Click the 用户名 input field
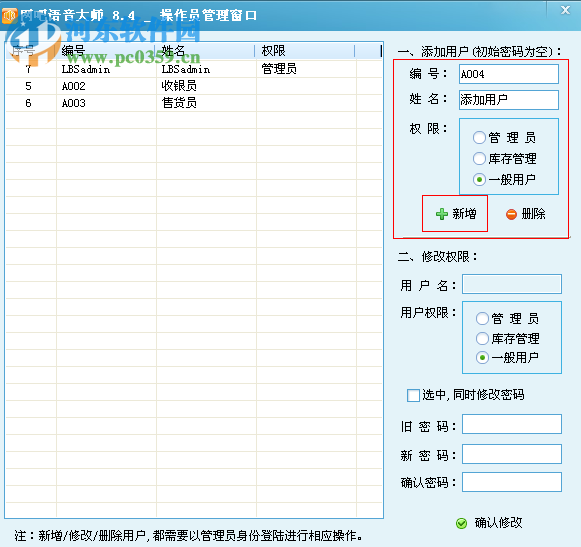581x547 pixels. coord(512,284)
